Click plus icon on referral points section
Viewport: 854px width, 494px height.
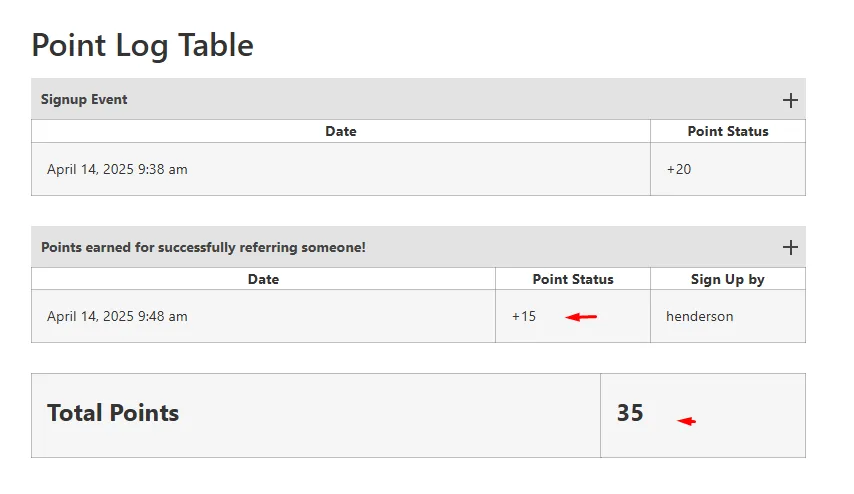click(790, 247)
